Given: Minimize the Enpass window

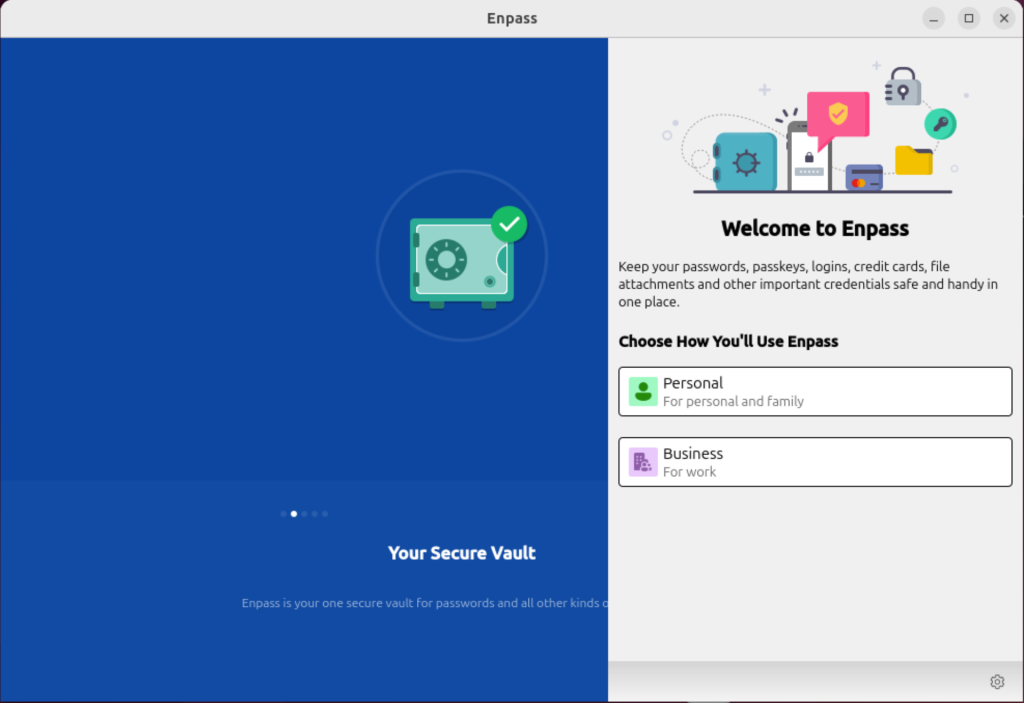Looking at the screenshot, I should coord(933,17).
